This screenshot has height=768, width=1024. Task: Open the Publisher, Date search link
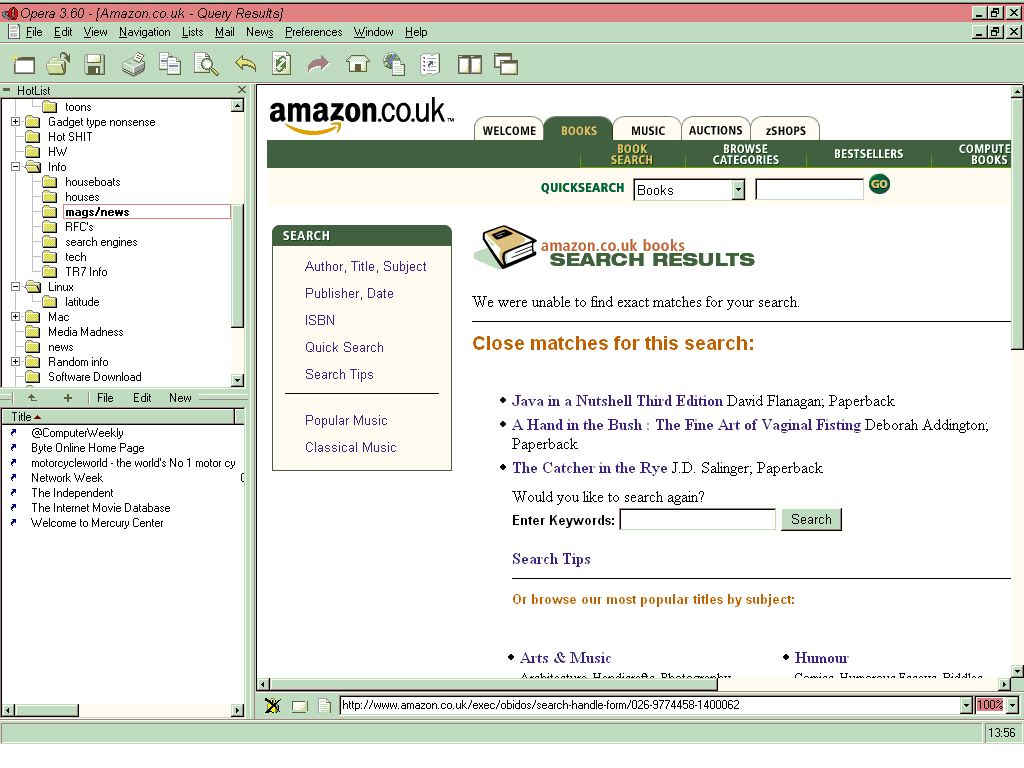click(x=349, y=294)
